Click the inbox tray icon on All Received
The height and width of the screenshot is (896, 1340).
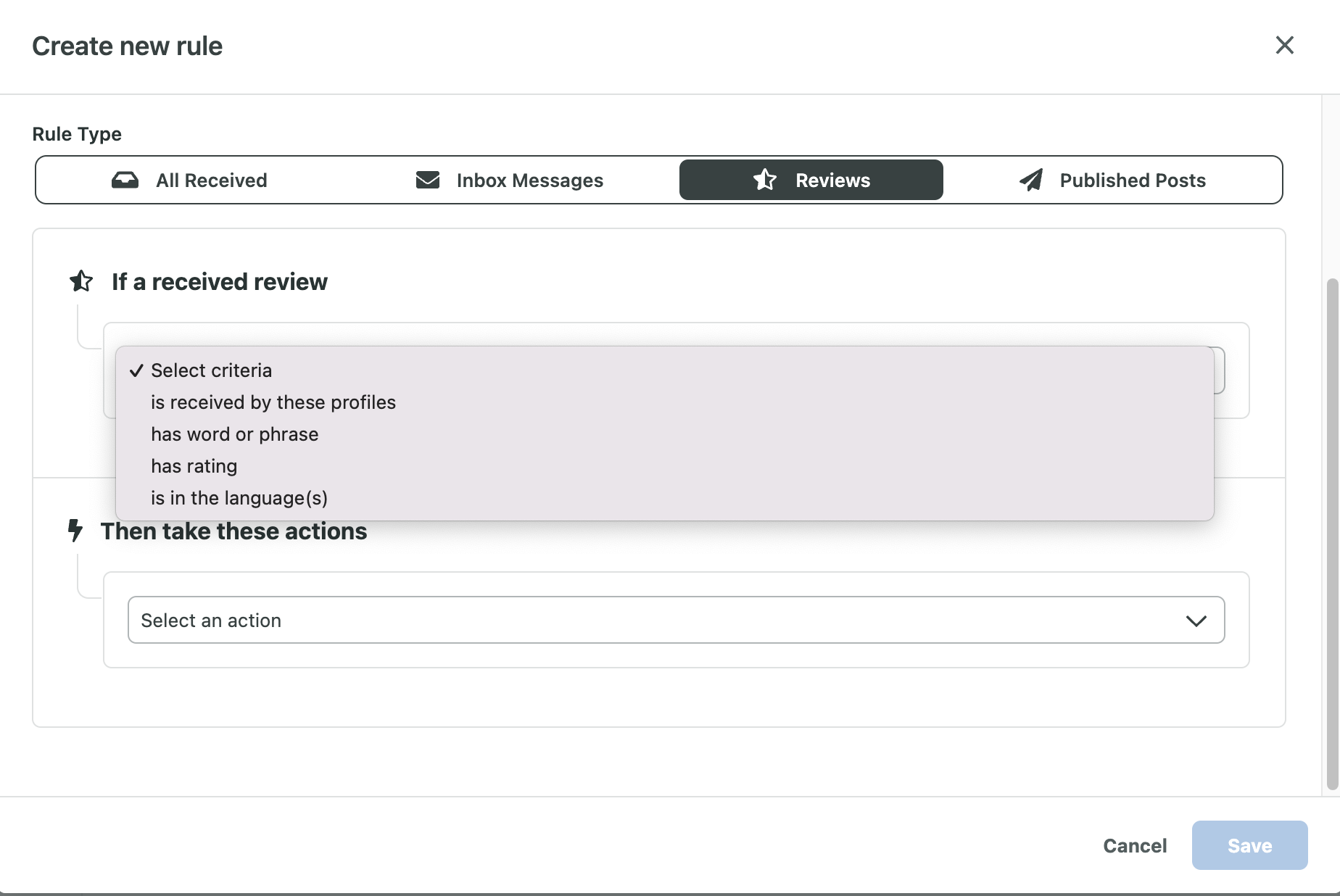[x=125, y=180]
